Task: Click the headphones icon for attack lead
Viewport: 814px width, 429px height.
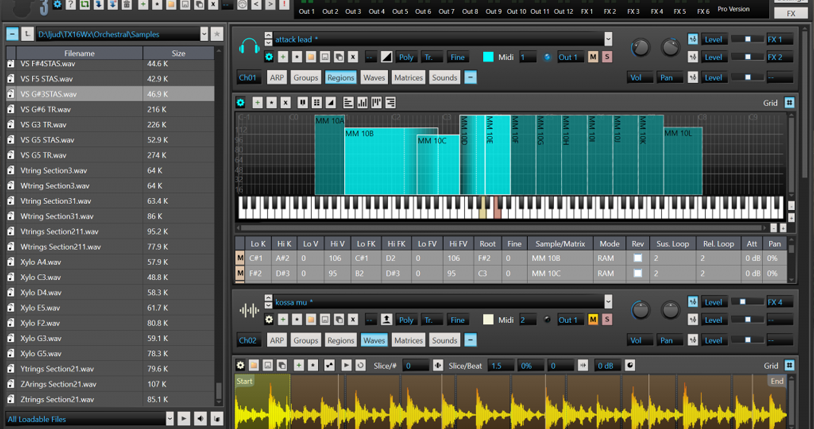Action: pyautogui.click(x=249, y=47)
